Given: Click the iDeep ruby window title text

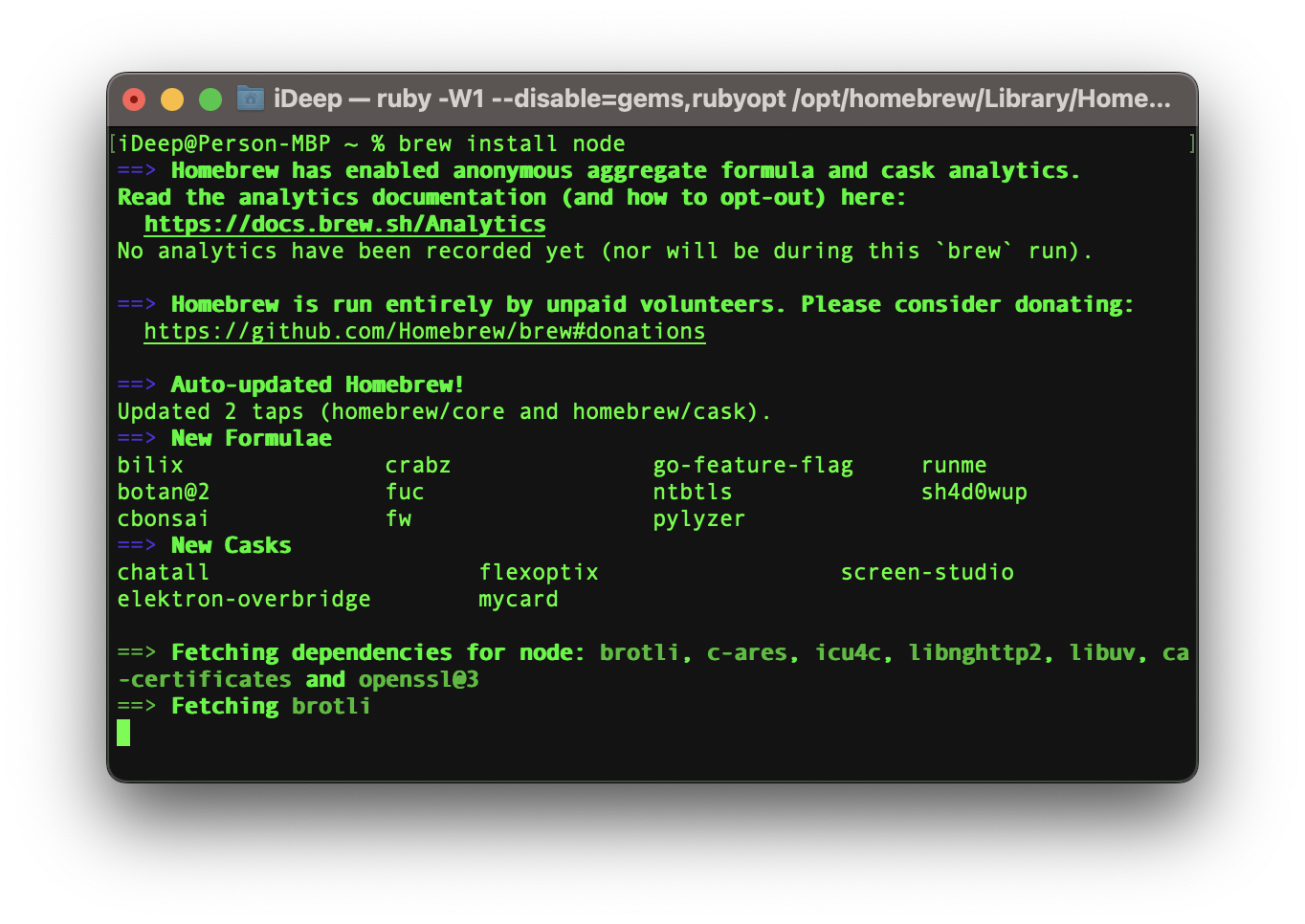Looking at the screenshot, I should point(721,99).
